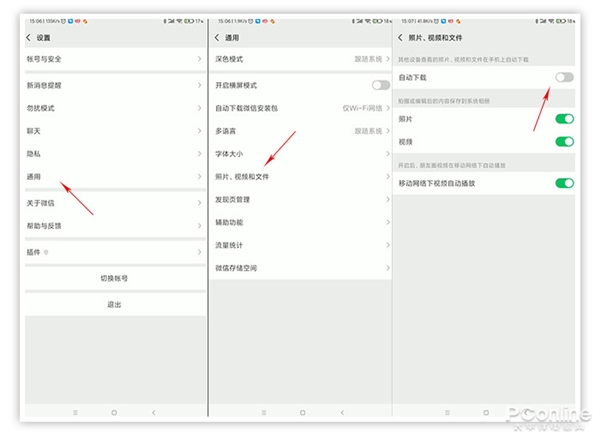This screenshot has width=600, height=438.
Task: Open 多语言 language selector
Action: coord(300,131)
